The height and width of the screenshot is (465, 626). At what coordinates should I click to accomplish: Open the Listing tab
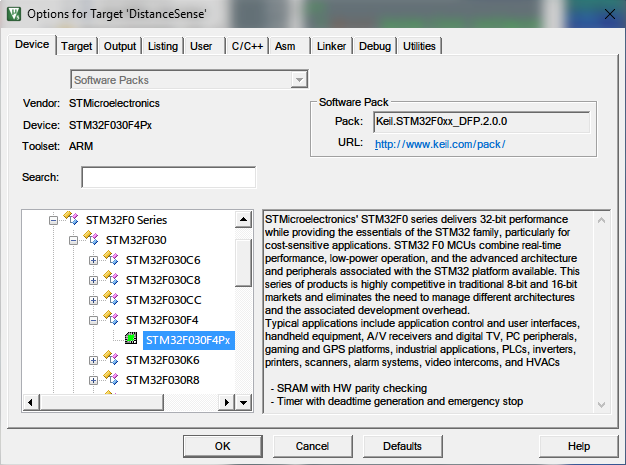pos(162,46)
